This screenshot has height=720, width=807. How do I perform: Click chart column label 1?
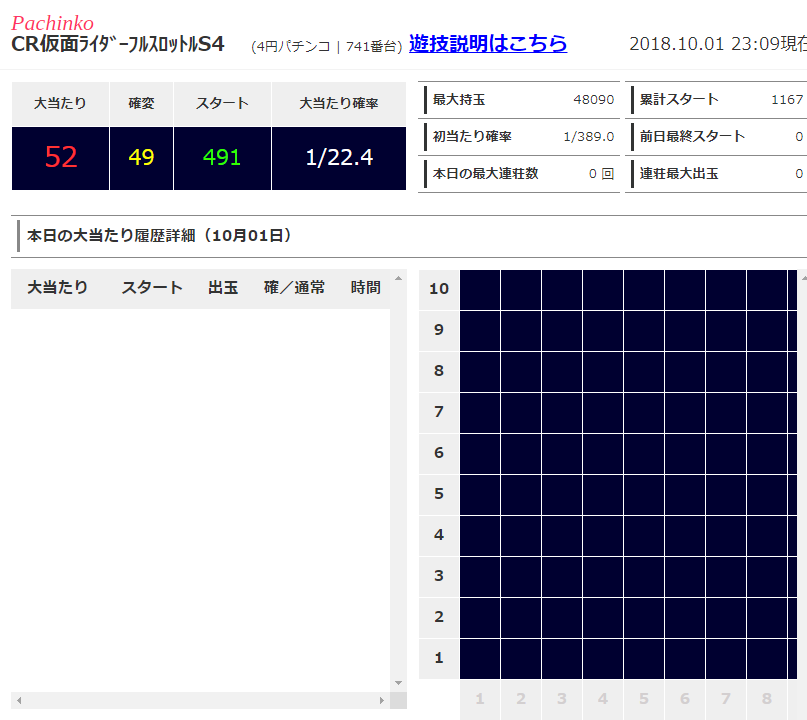(480, 699)
